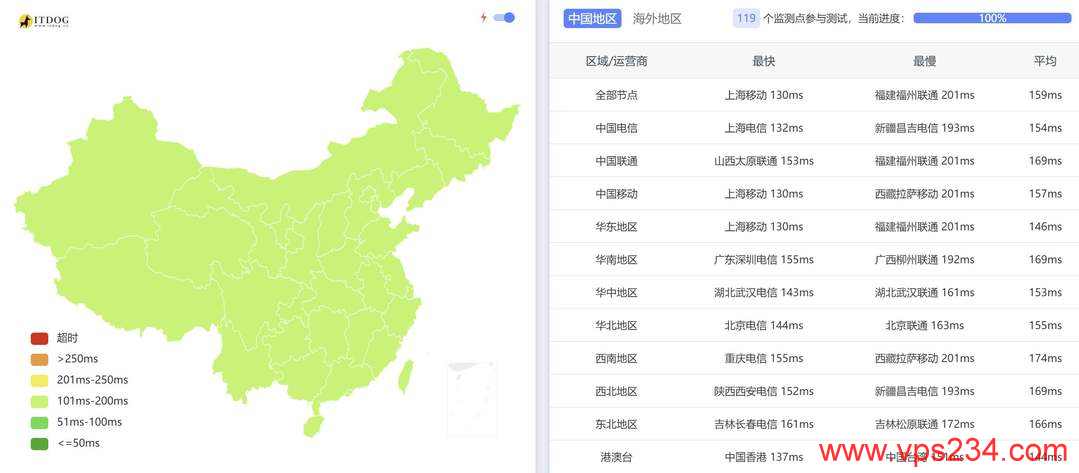Select the 中国移动 row label
Image resolution: width=1079 pixels, height=473 pixels.
click(617, 194)
